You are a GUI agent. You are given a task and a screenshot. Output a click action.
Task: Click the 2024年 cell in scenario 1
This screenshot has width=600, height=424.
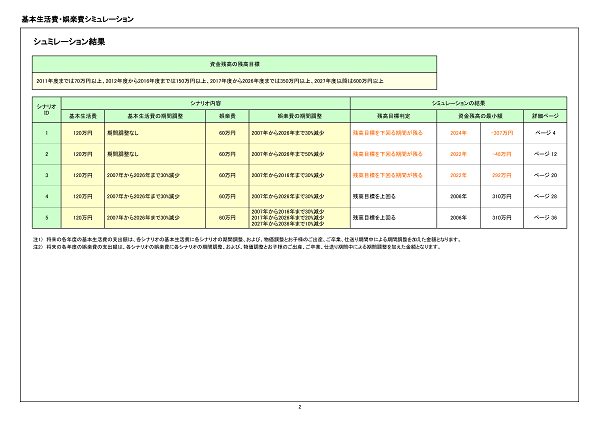click(x=458, y=132)
